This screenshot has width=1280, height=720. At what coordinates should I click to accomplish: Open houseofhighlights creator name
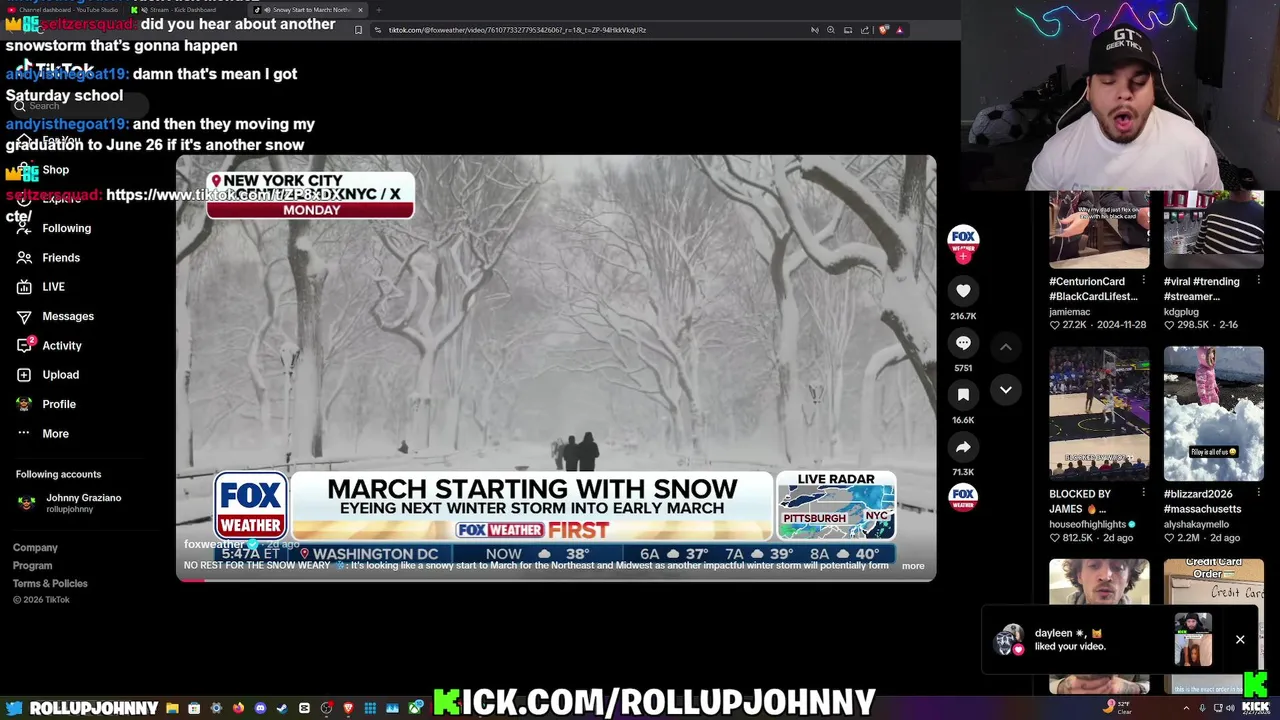tap(1087, 524)
